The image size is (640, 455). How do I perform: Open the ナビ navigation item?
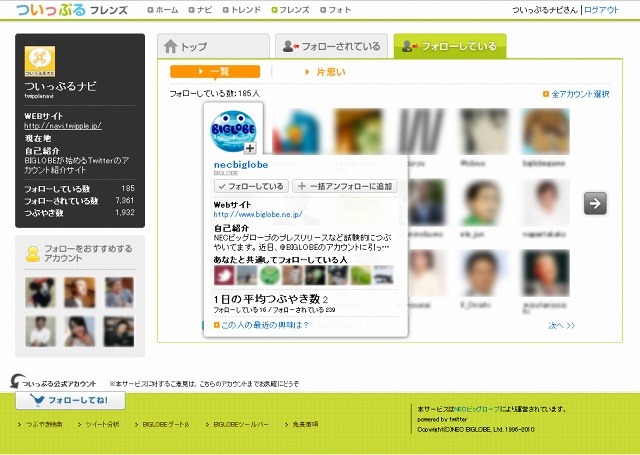tap(200, 10)
